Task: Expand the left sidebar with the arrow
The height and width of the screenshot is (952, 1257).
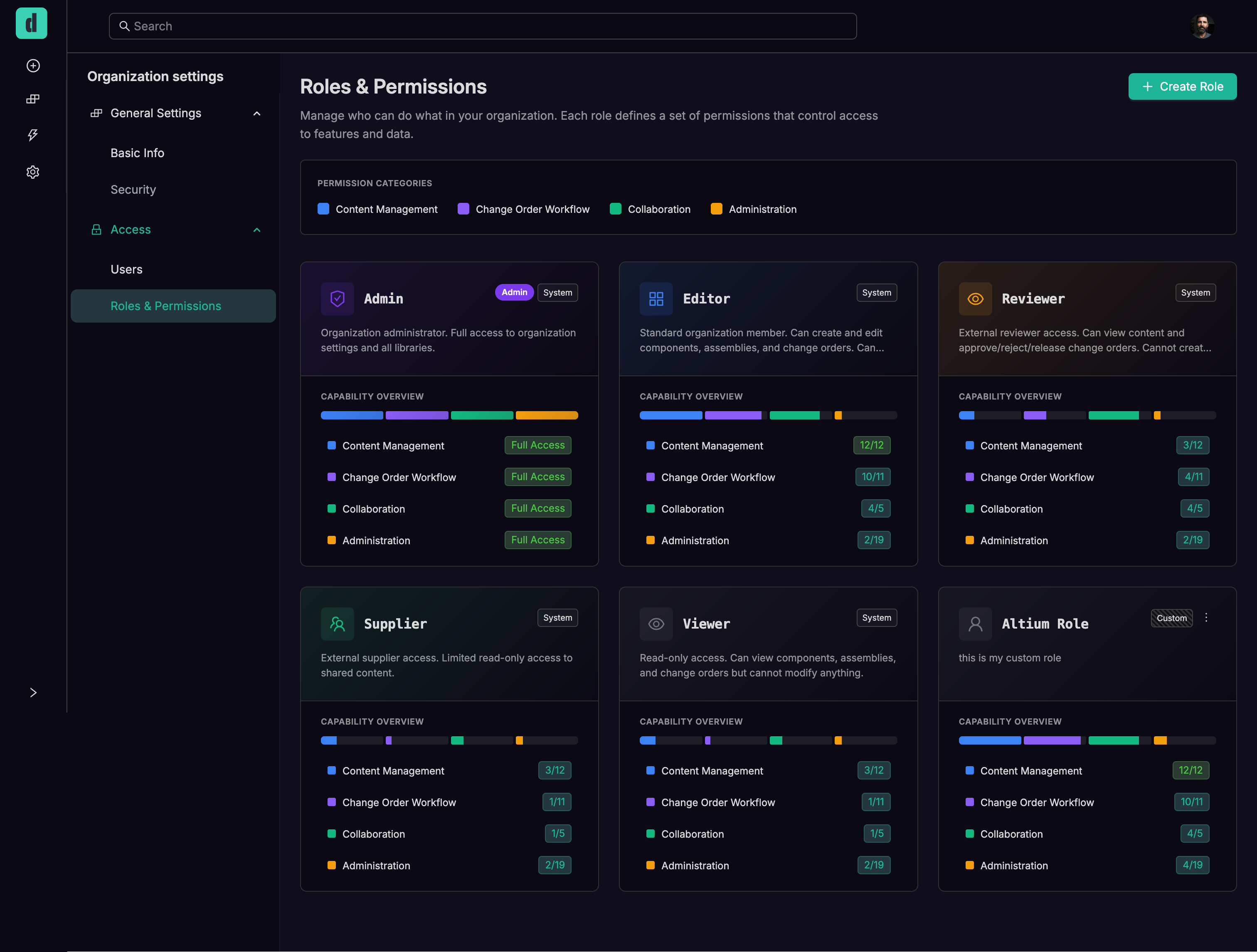Action: (x=33, y=692)
